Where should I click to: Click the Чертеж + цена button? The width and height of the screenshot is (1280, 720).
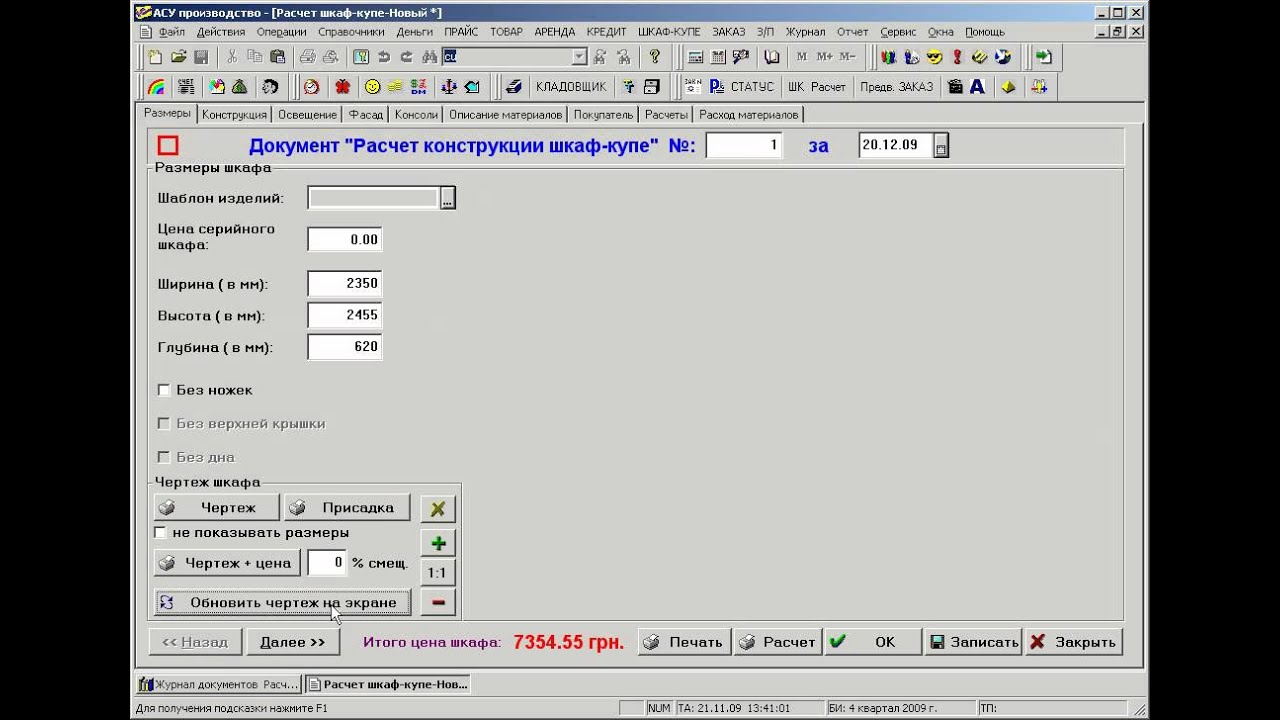click(227, 563)
